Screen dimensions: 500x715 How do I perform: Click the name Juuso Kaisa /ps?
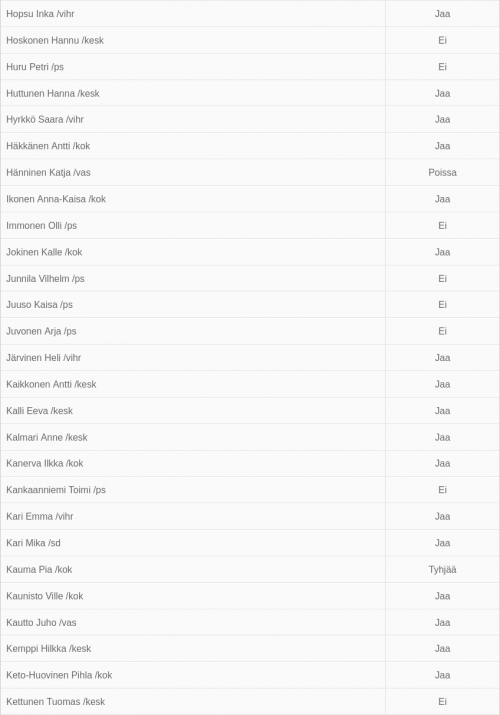[39, 305]
